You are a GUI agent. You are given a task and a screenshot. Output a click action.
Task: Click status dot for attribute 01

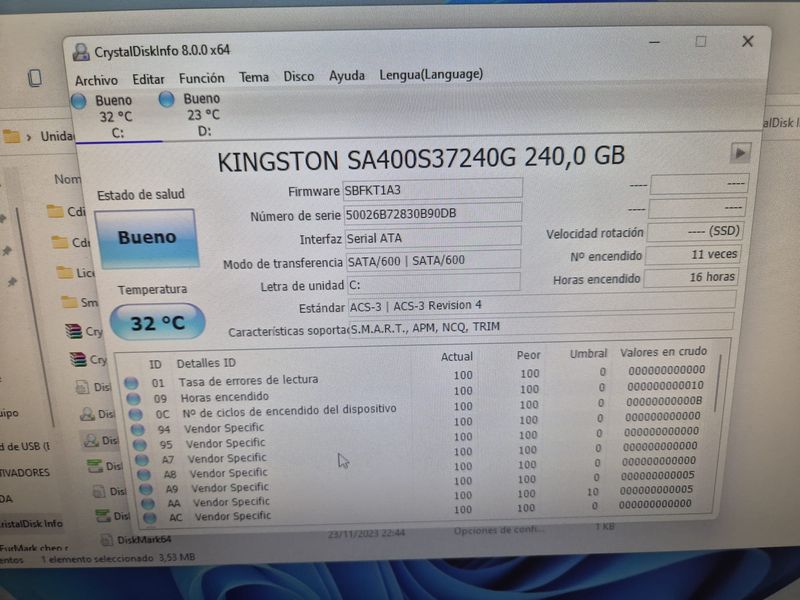(x=131, y=383)
